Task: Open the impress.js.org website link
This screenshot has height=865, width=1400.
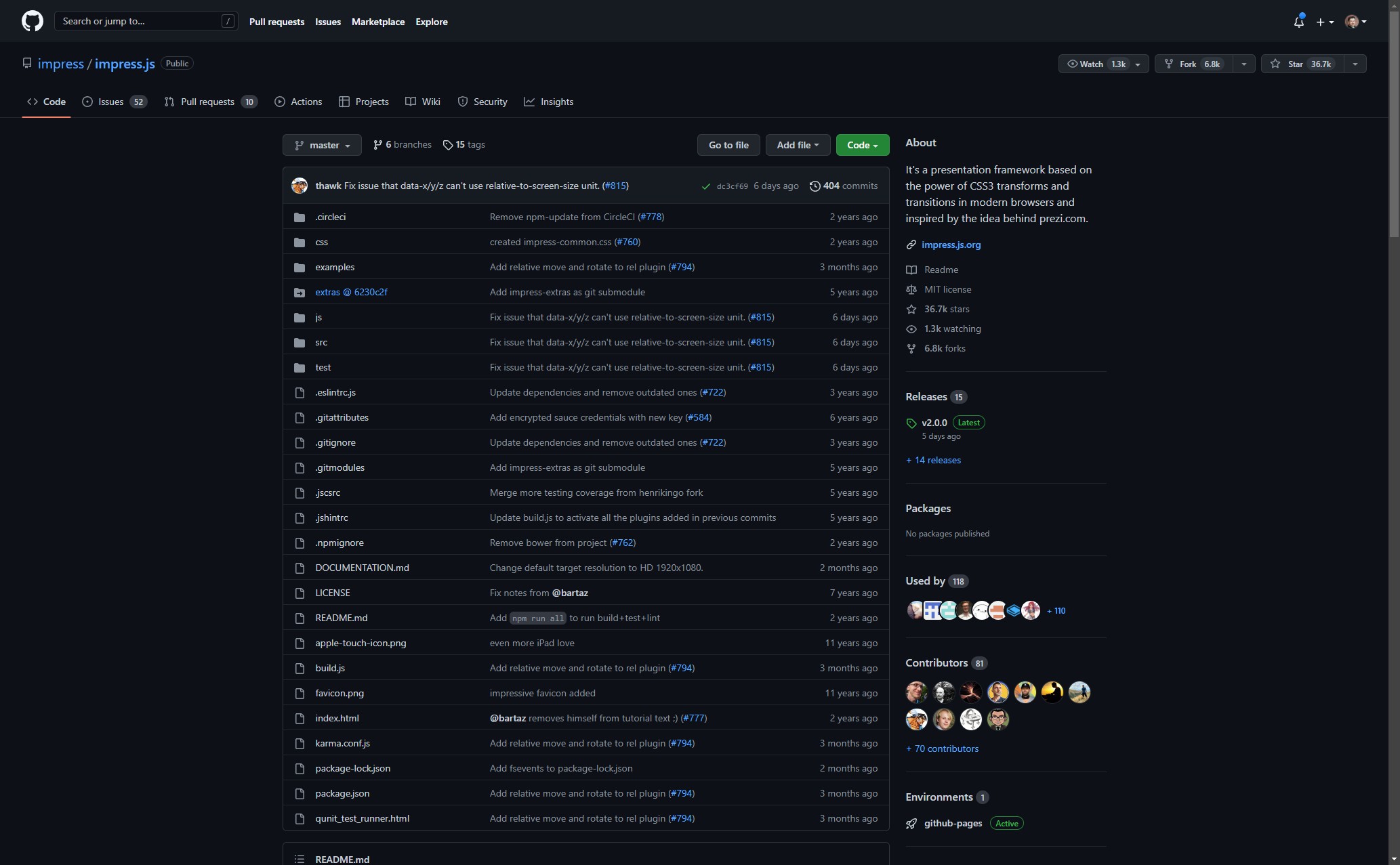Action: tap(951, 245)
